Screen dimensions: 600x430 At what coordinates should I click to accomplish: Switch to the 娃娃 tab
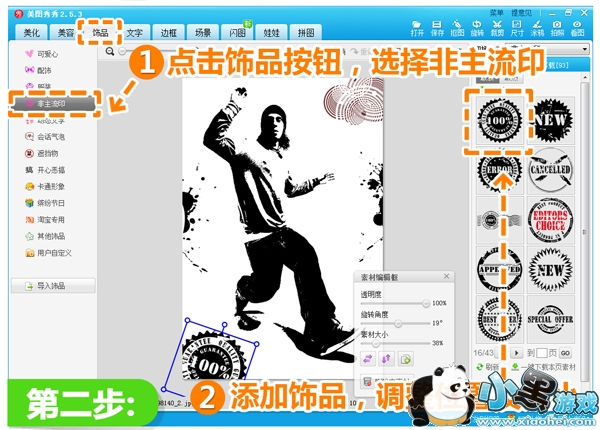pyautogui.click(x=271, y=33)
